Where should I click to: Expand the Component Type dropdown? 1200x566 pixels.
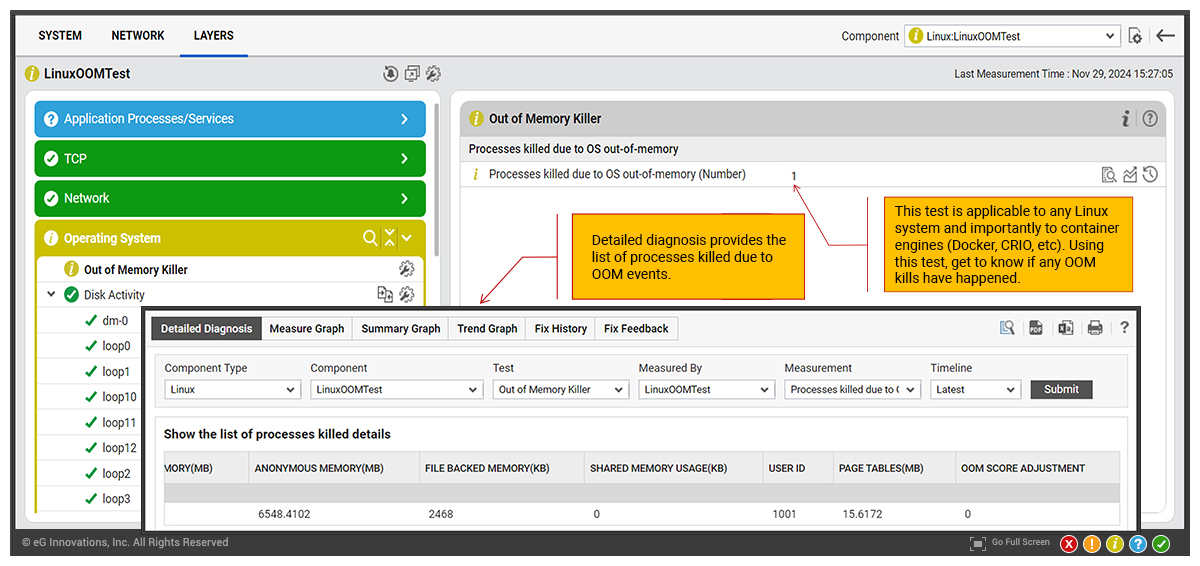pyautogui.click(x=232, y=390)
